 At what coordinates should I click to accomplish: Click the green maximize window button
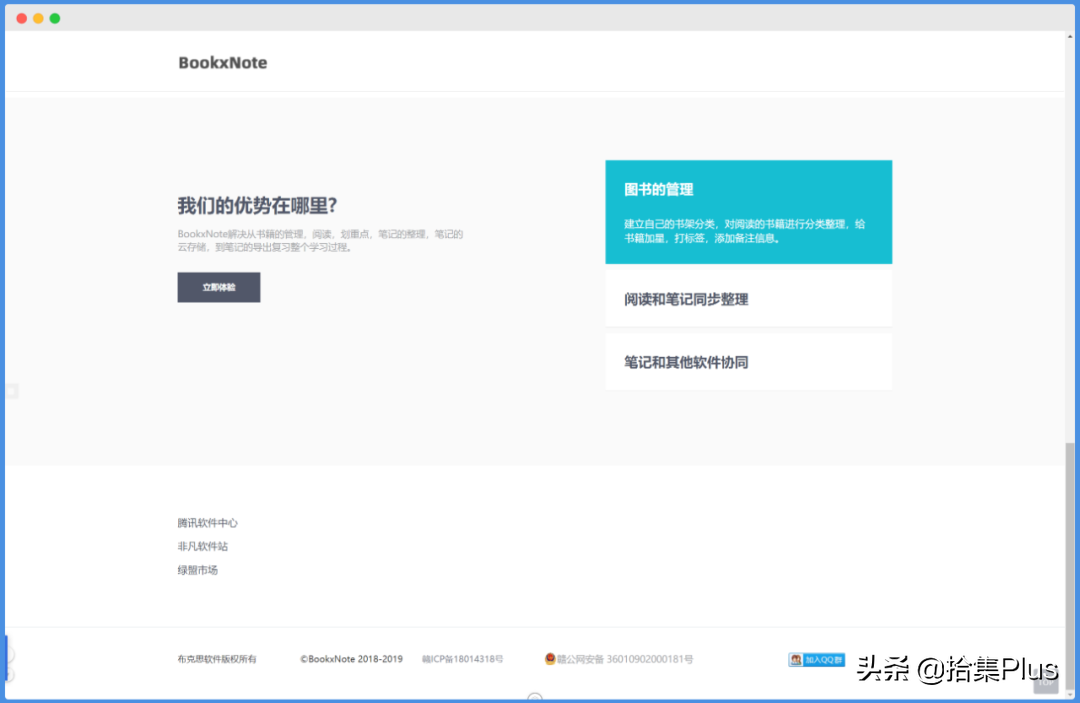(54, 19)
